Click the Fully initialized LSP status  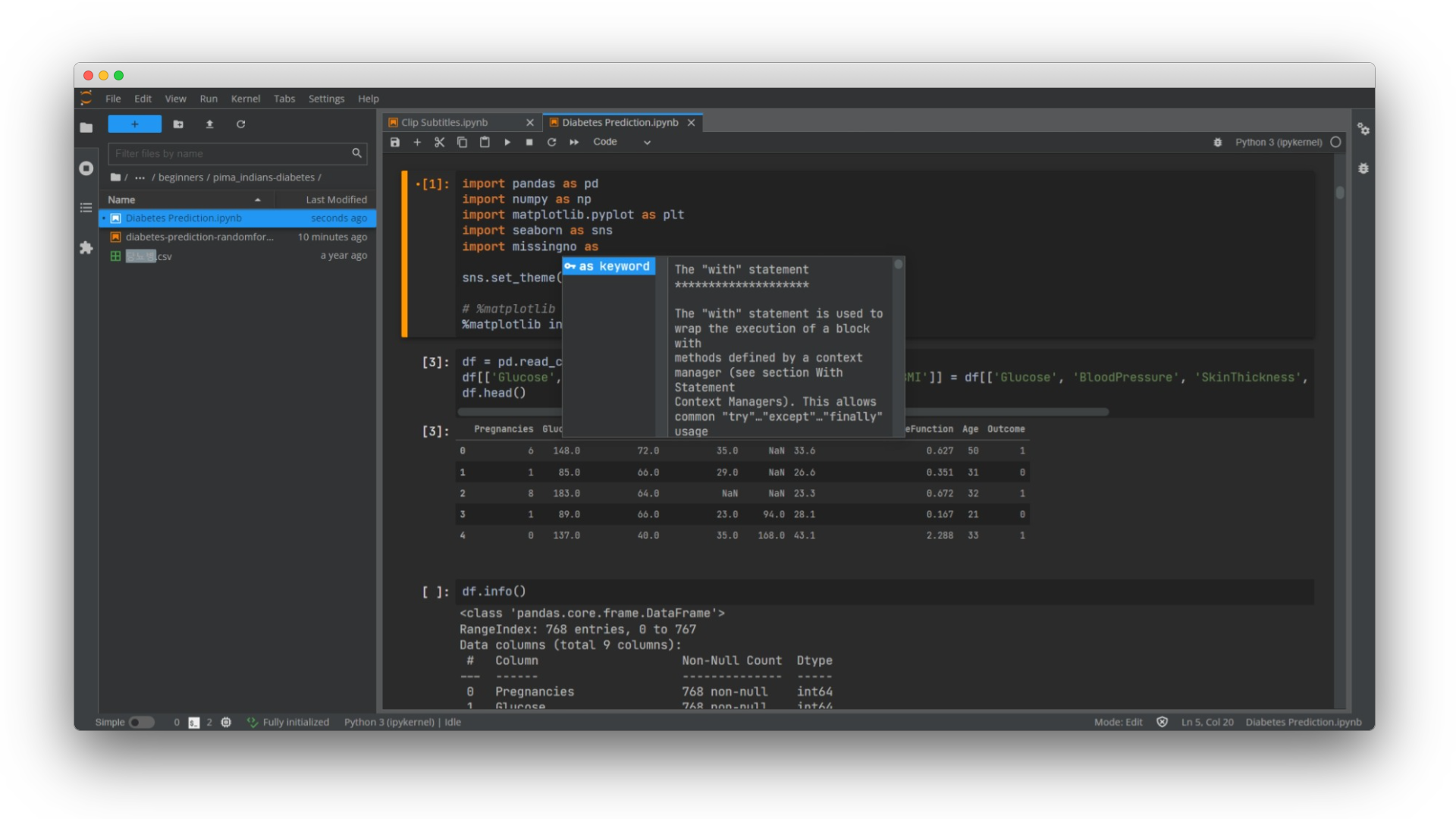point(289,723)
